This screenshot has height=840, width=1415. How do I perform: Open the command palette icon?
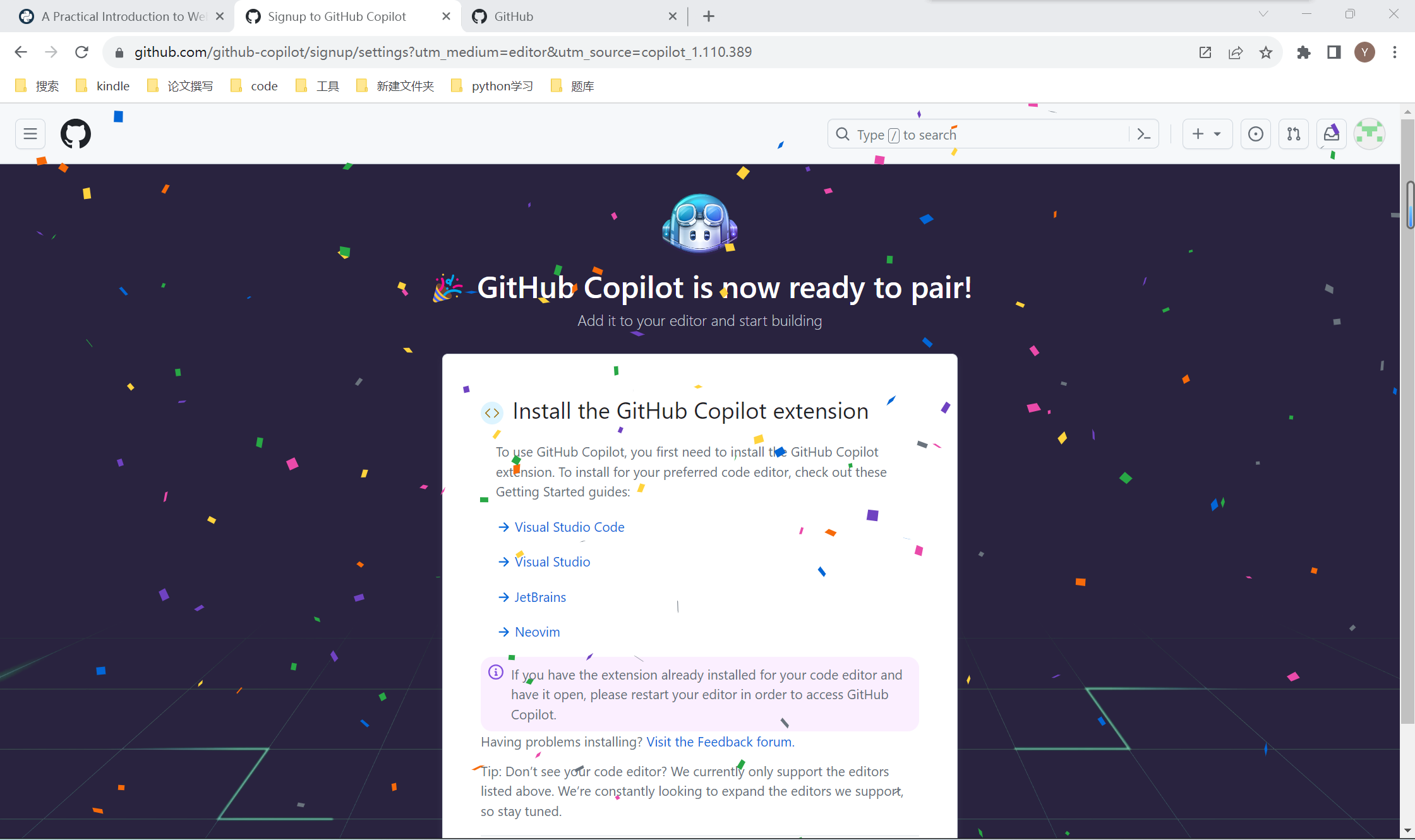click(1143, 134)
